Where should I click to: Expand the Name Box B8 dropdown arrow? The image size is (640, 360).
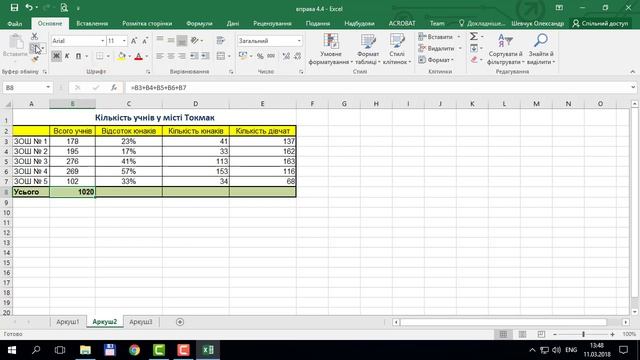tap(48, 87)
